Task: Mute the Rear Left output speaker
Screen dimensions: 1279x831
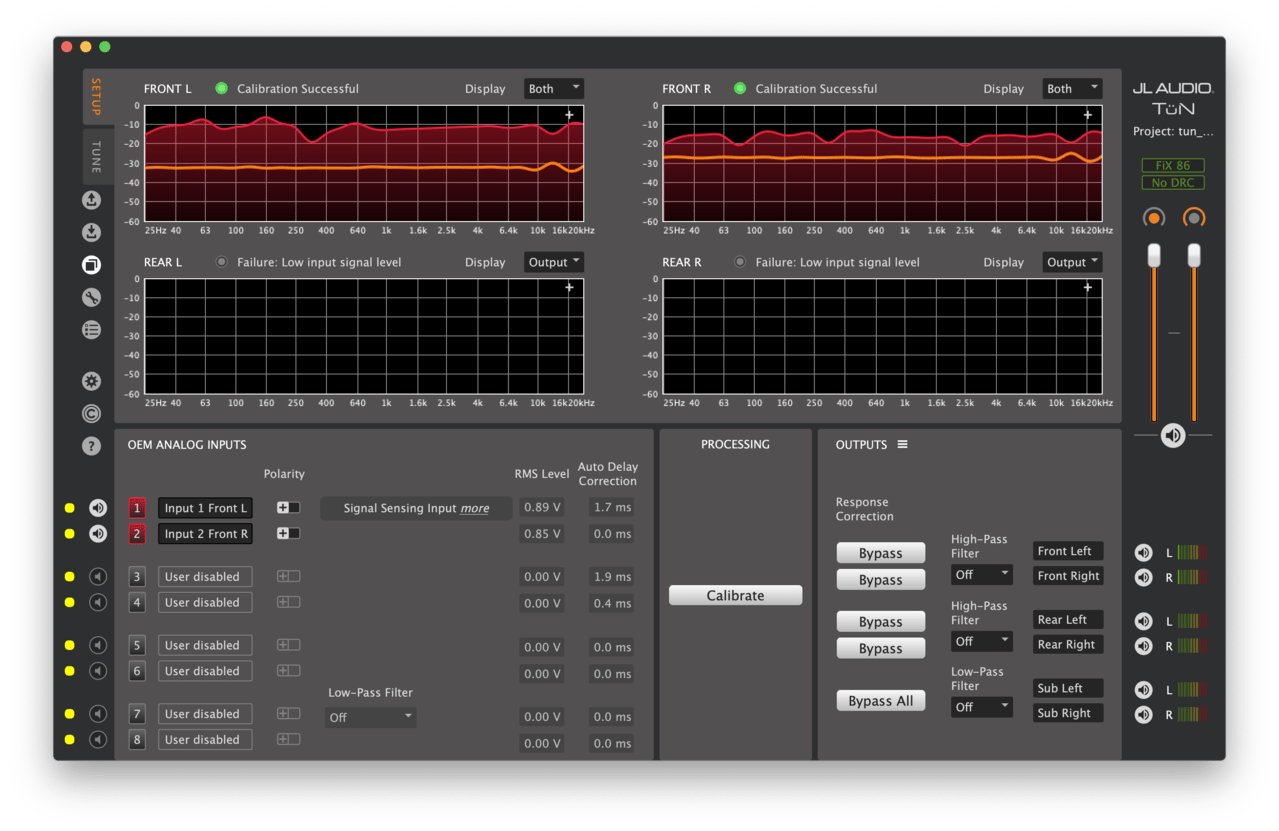Action: pos(1143,621)
